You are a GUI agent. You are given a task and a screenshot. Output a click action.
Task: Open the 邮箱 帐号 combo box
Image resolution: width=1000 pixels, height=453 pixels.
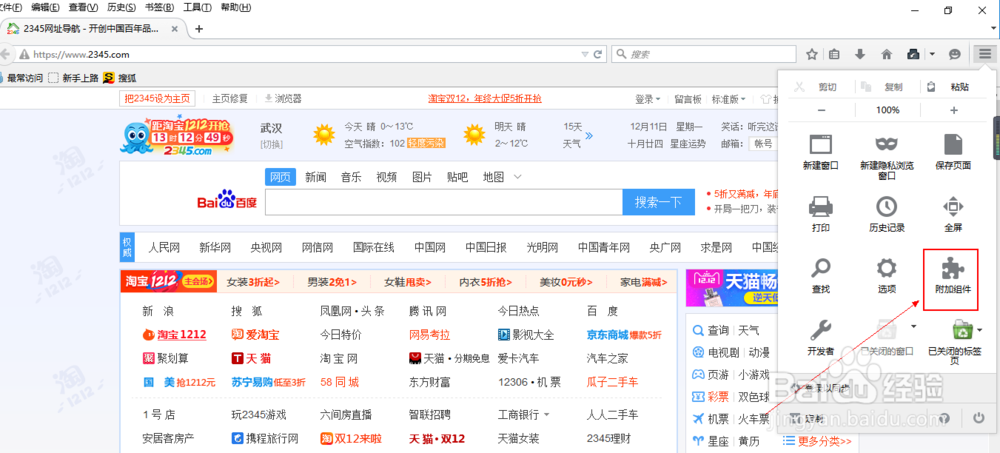tap(763, 144)
